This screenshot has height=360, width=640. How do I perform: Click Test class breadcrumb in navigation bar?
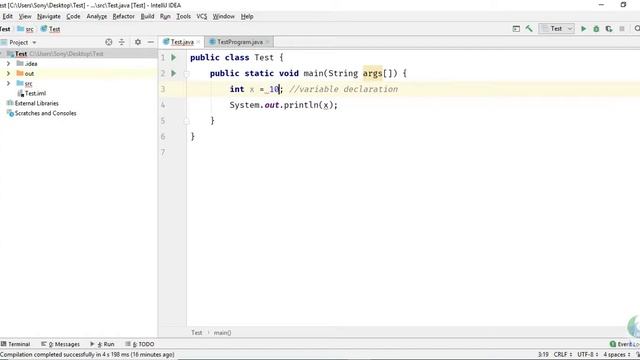(x=50, y=29)
